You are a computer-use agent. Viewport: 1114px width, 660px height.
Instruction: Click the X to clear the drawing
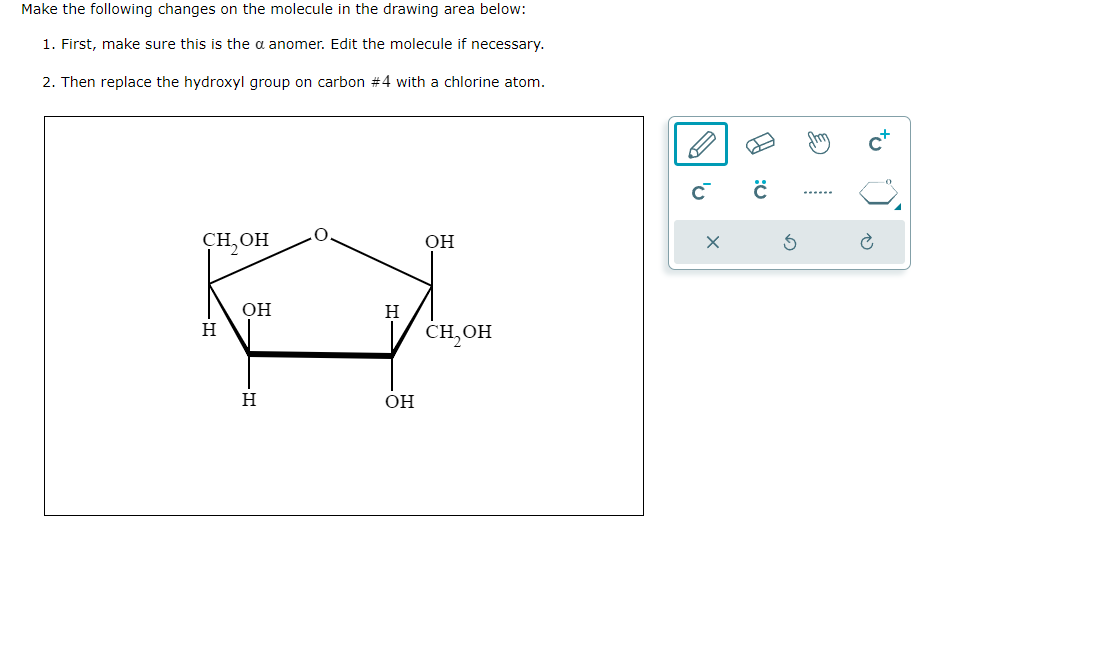point(714,243)
